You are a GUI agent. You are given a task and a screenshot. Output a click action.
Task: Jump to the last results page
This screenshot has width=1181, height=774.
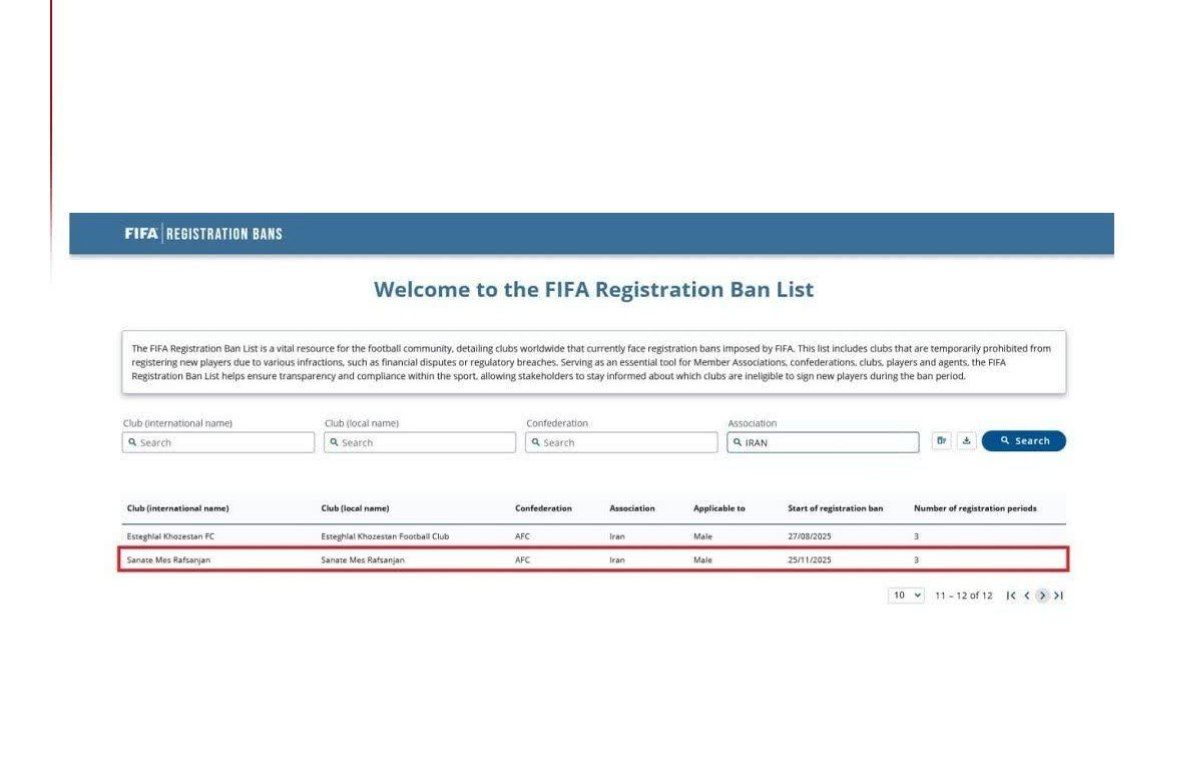tap(1058, 596)
